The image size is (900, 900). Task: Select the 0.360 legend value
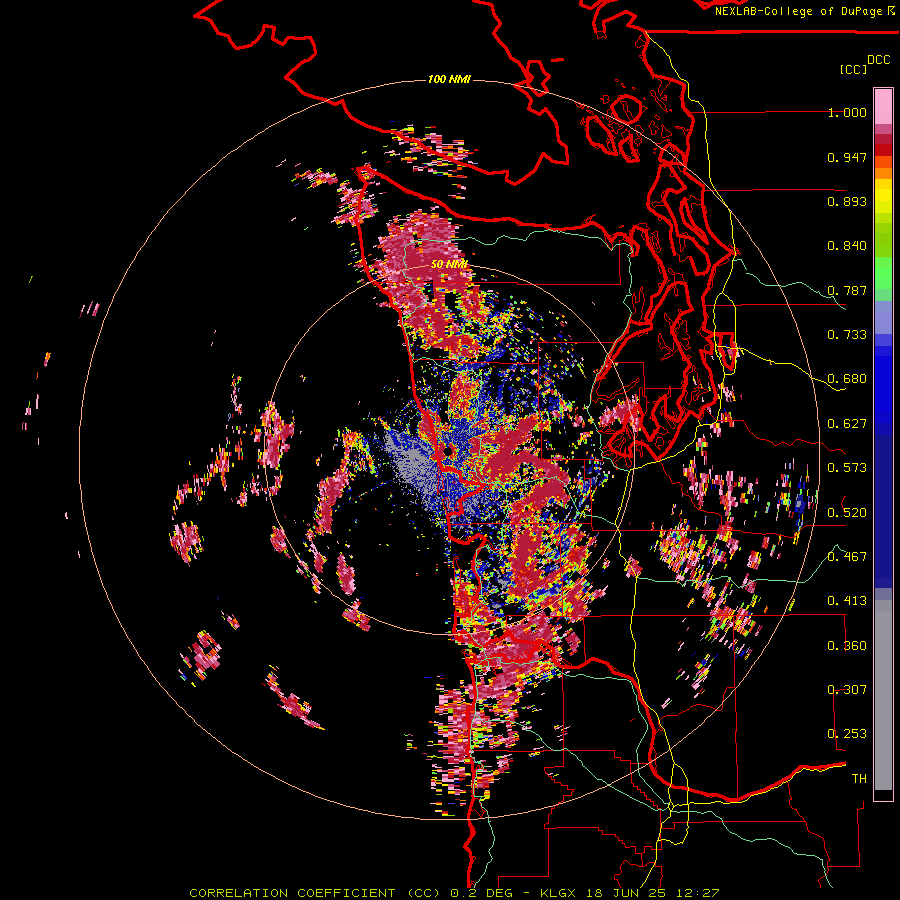click(847, 645)
